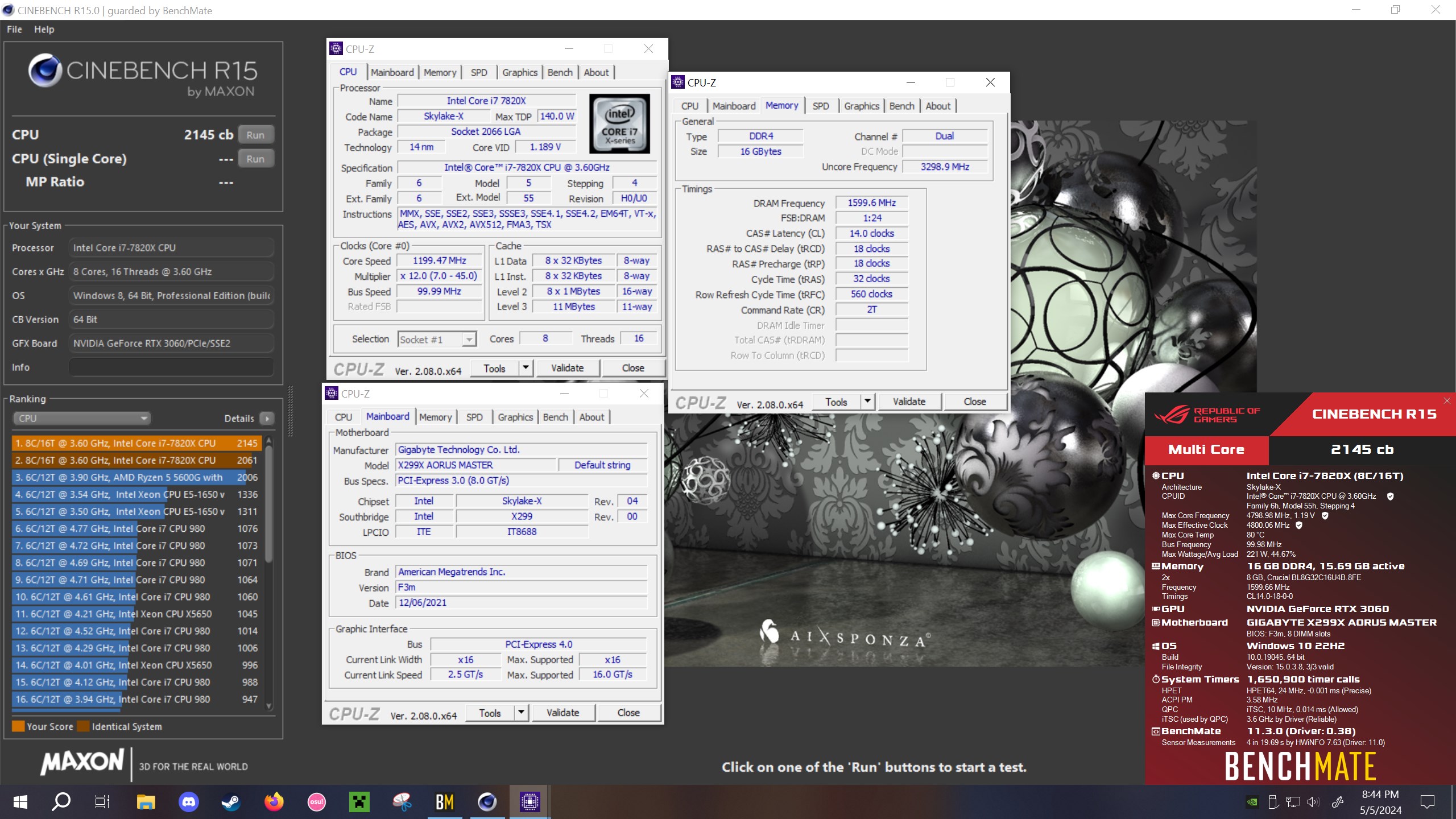Image resolution: width=1456 pixels, height=819 pixels.
Task: Switch to Mainboard tab in CPU-Z CPU window
Action: [x=392, y=72]
